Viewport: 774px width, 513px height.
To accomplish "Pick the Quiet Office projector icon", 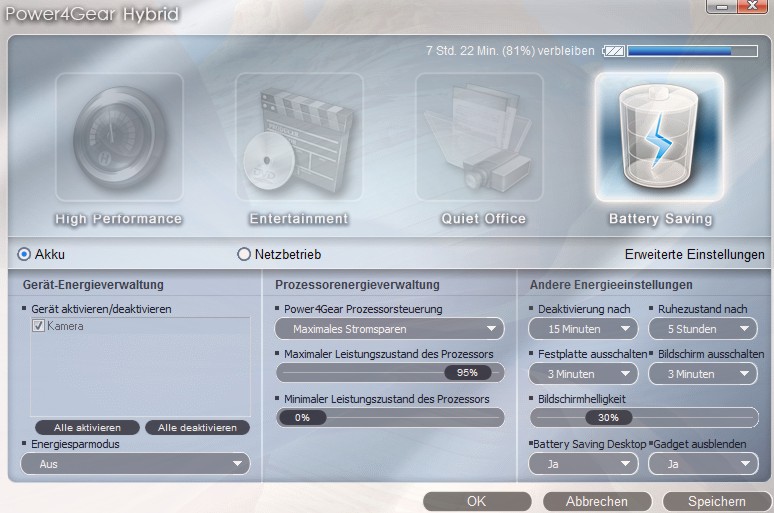I will tap(479, 137).
